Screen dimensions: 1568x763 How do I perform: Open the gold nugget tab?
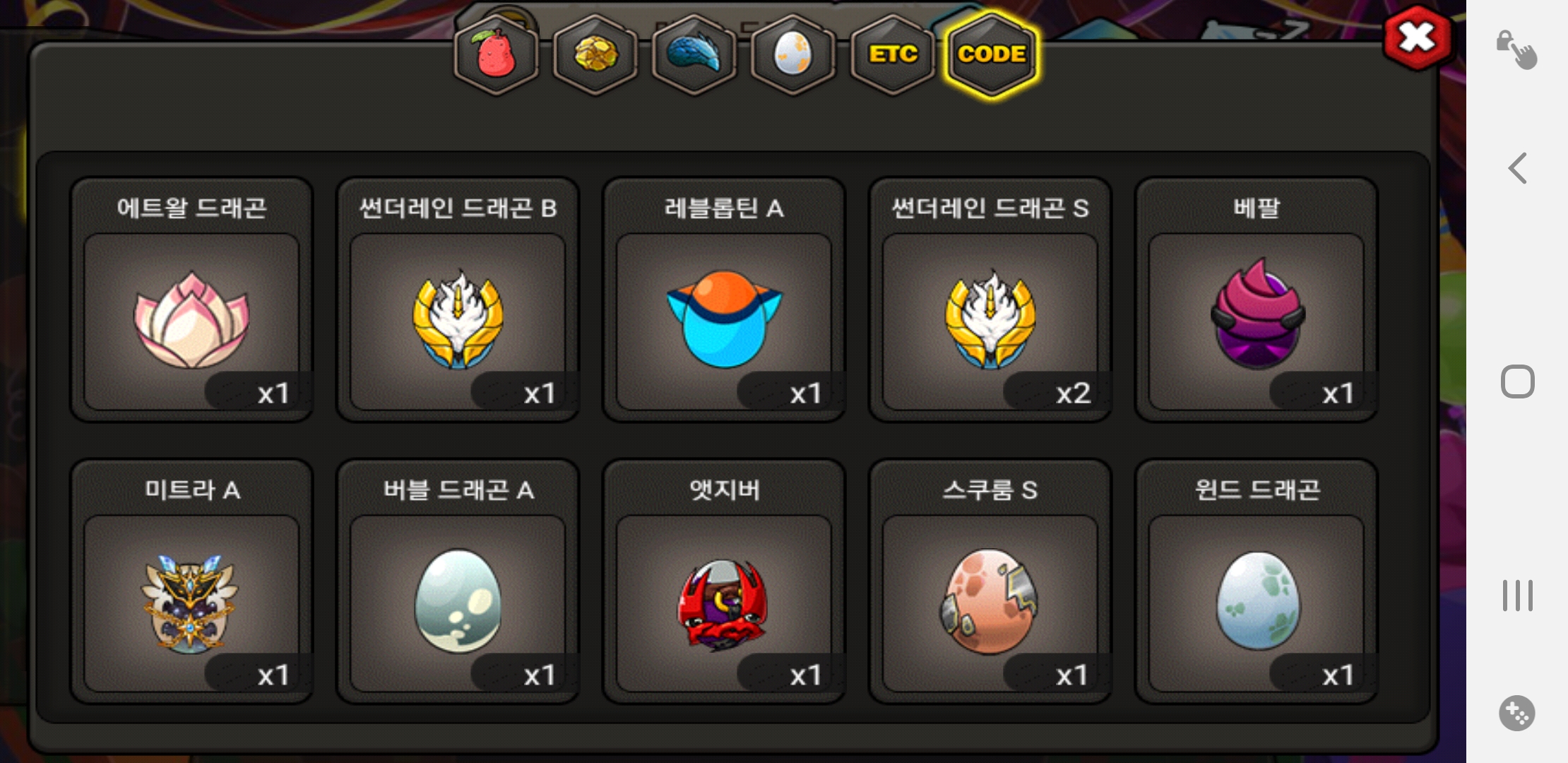(x=595, y=54)
